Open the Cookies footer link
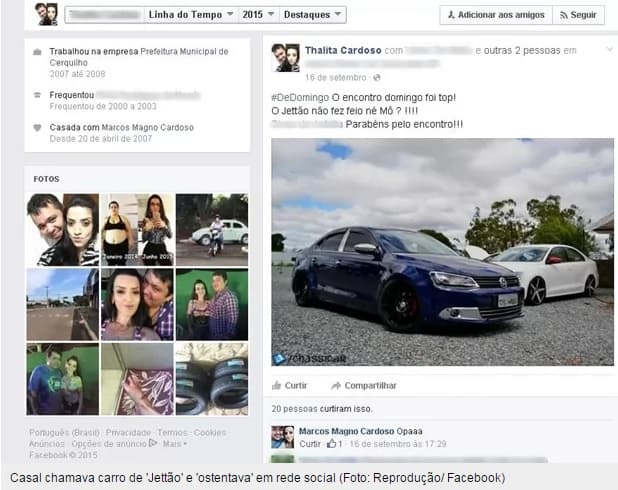Screen dimensions: 618x490 pyautogui.click(x=210, y=432)
